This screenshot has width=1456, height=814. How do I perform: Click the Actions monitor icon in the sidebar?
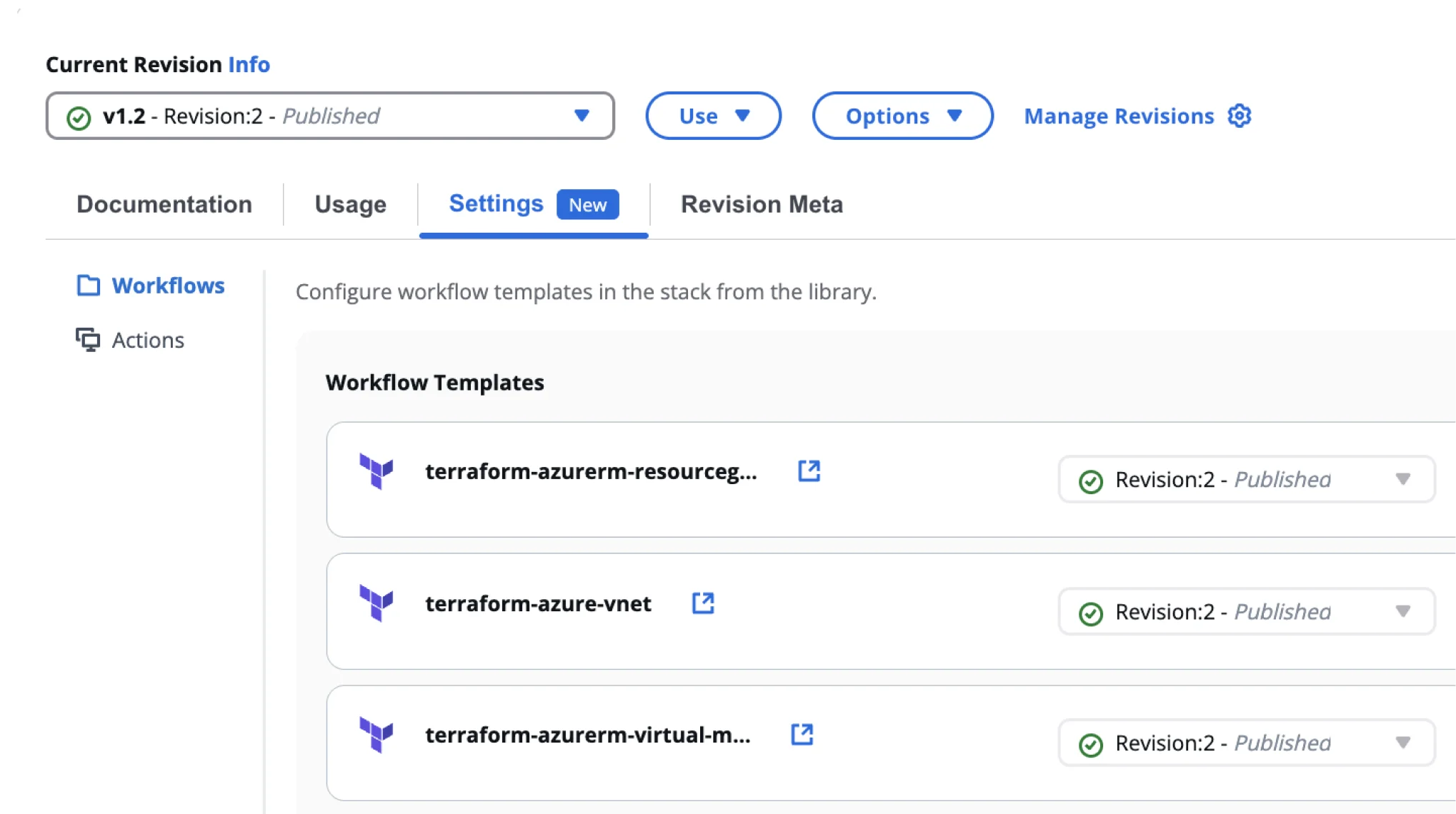pos(89,340)
